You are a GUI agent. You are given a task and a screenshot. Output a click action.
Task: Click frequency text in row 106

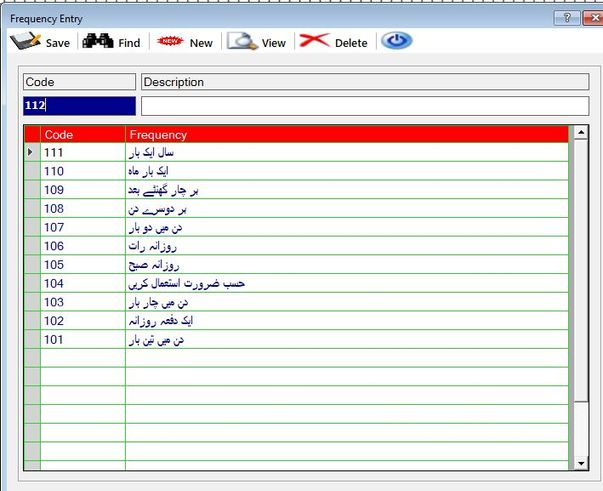[x=153, y=246]
